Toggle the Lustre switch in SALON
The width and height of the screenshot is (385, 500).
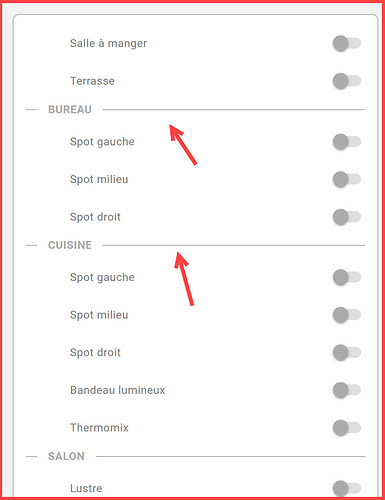pyautogui.click(x=347, y=489)
